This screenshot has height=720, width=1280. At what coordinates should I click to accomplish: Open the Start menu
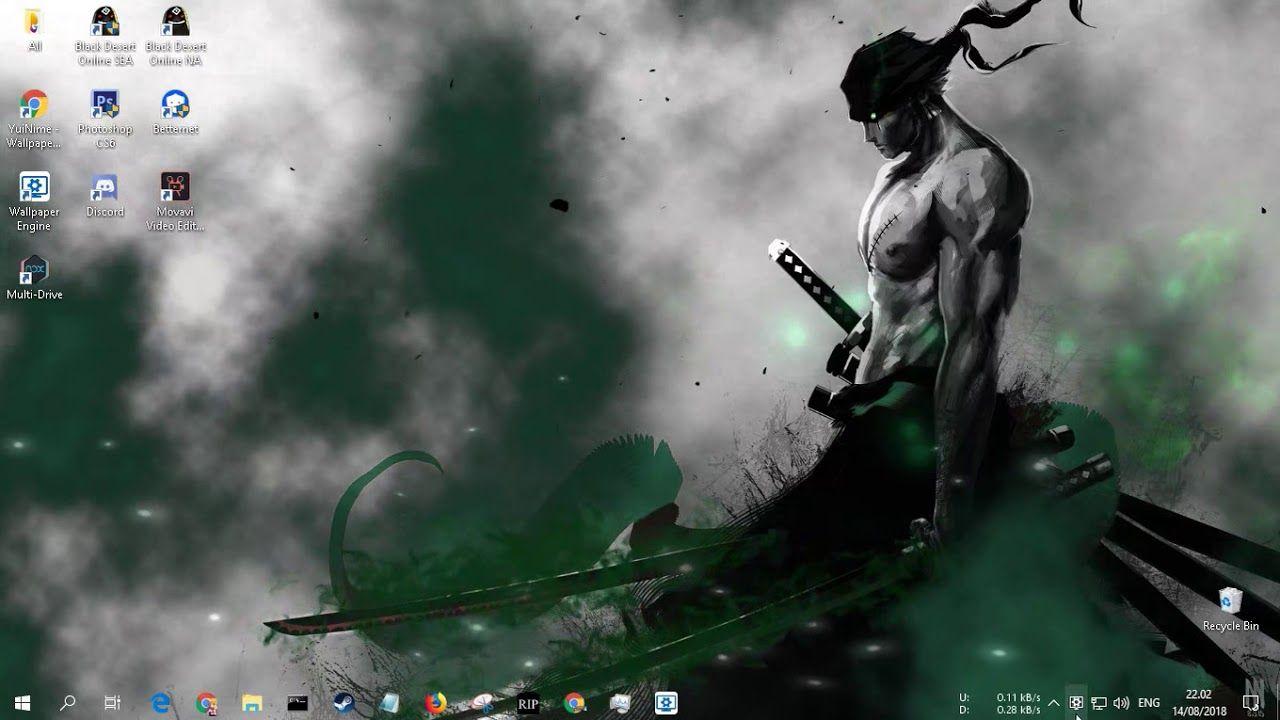pos(20,705)
